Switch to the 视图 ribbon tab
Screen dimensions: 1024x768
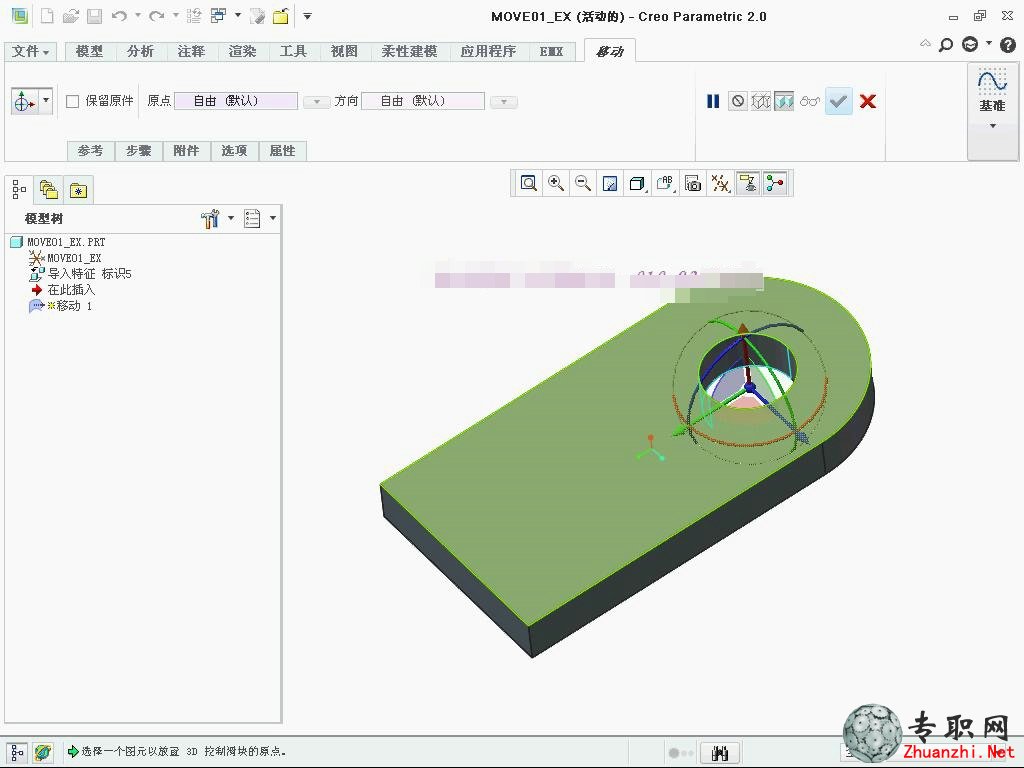[344, 51]
